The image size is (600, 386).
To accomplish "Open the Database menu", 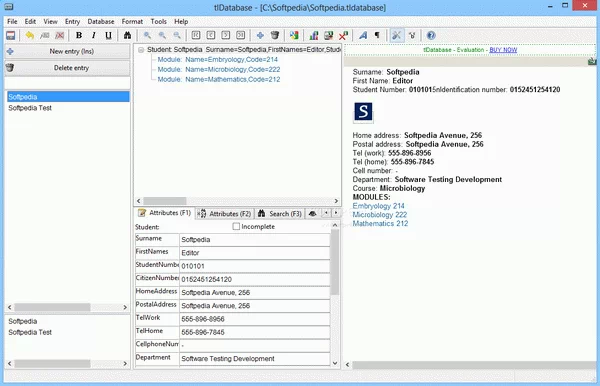I will click(x=101, y=21).
